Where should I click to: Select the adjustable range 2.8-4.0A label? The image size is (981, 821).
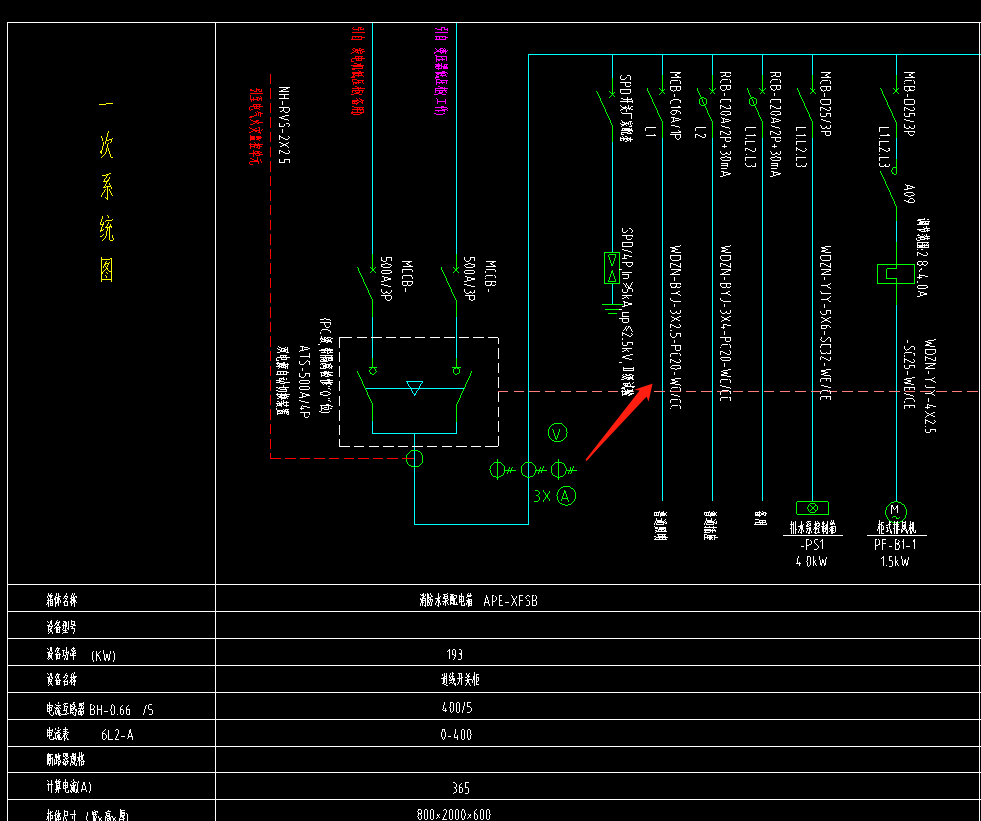[x=923, y=257]
